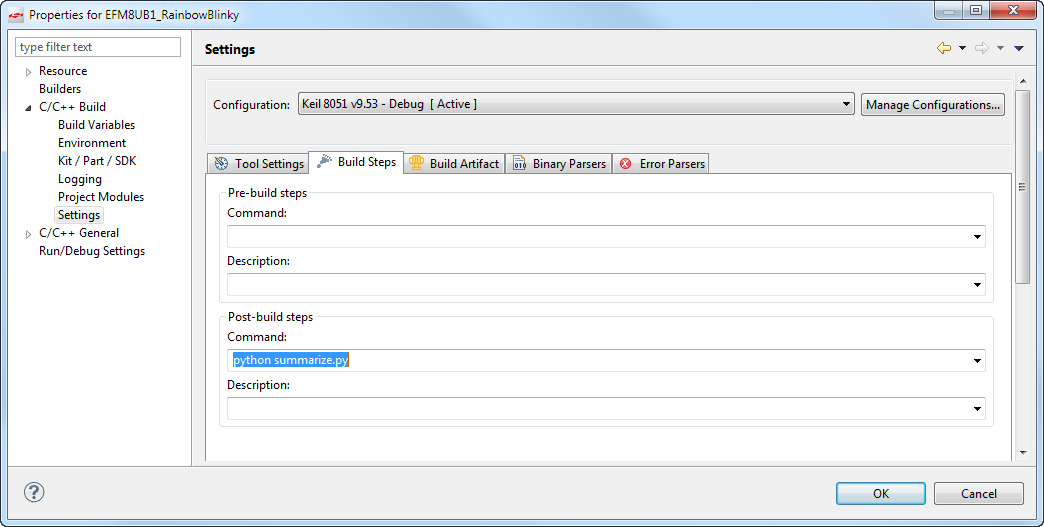Open the Error Parsers tab
Image resolution: width=1044 pixels, height=527 pixels.
(x=660, y=164)
